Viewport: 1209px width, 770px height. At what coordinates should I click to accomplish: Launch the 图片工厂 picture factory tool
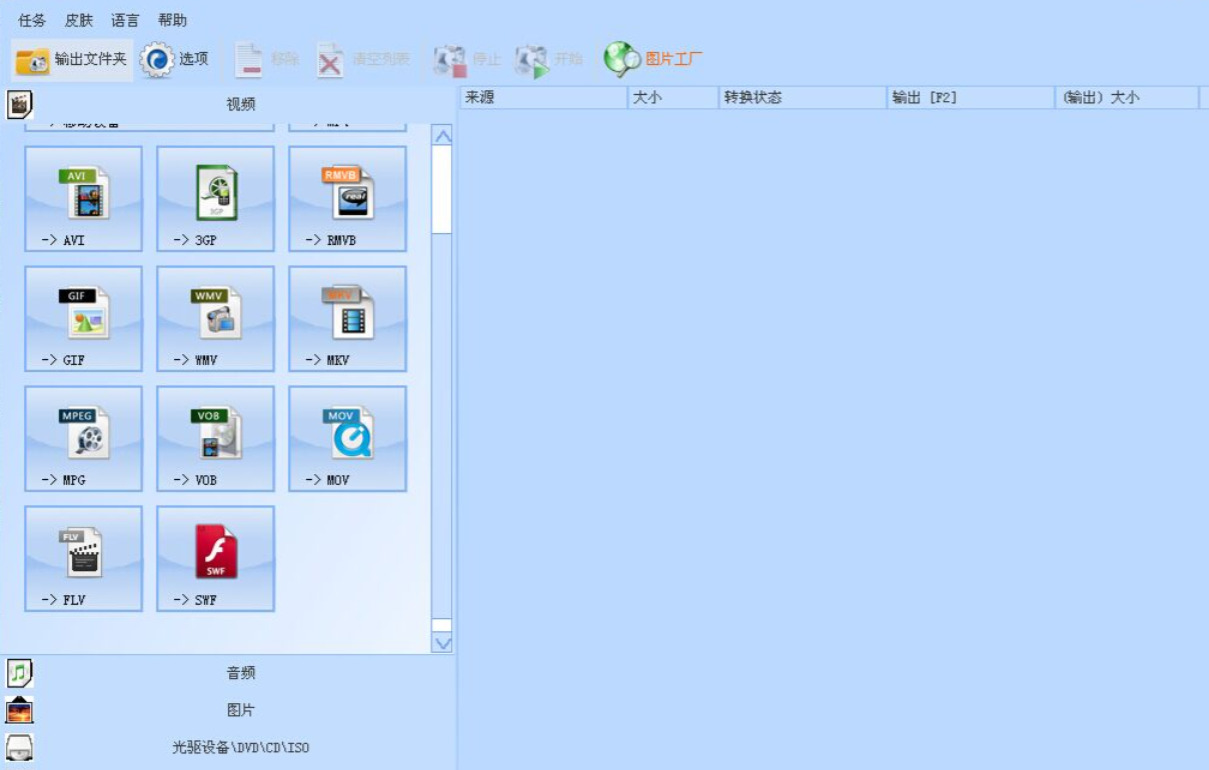[x=653, y=60]
